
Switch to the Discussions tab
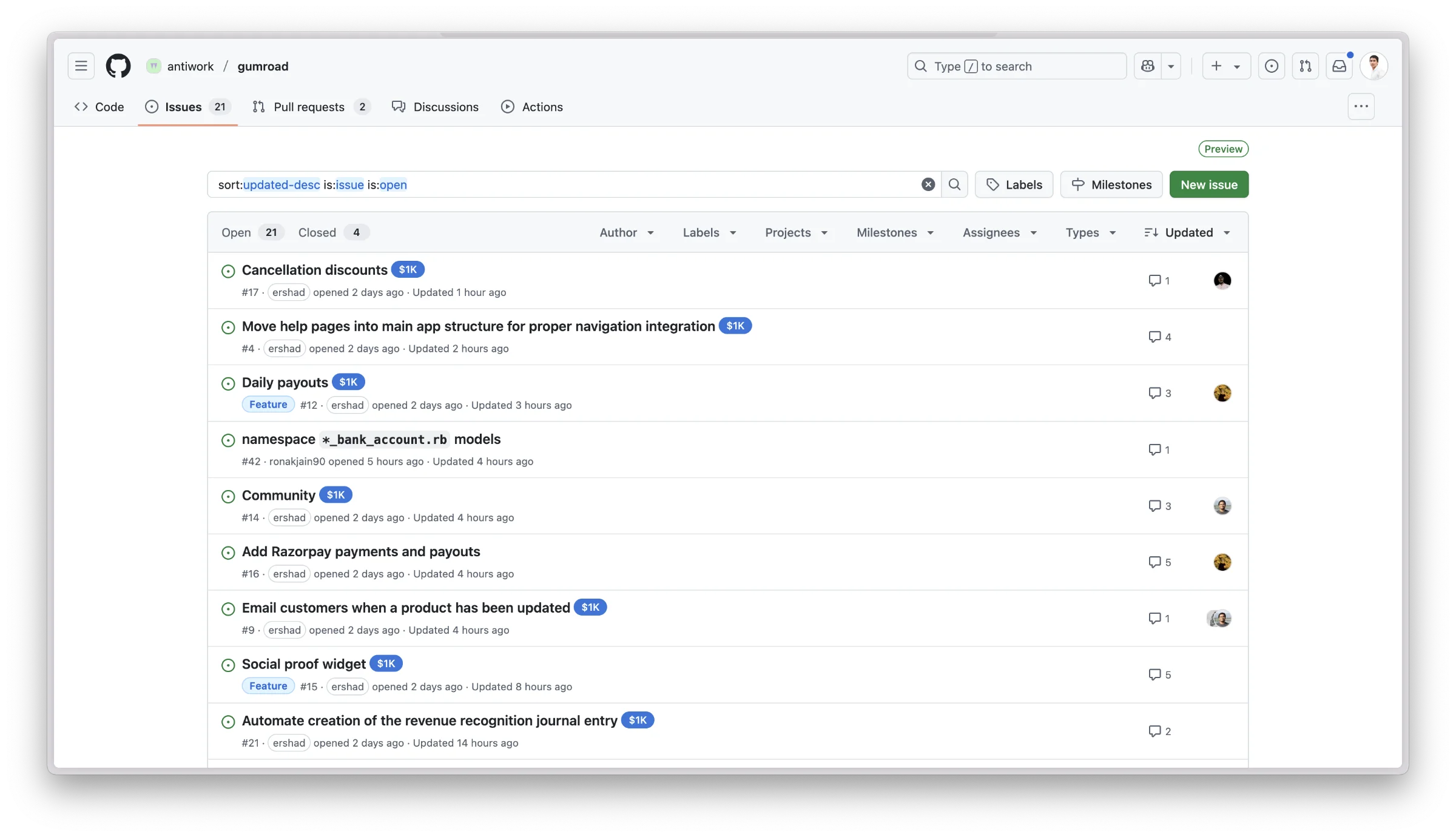[x=435, y=107]
